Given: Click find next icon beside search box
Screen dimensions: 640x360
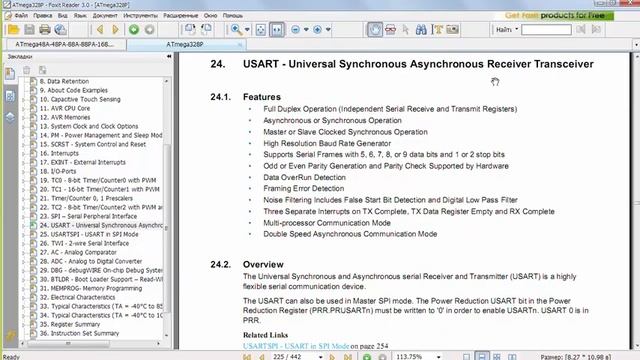Looking at the screenshot, I should [x=596, y=29].
